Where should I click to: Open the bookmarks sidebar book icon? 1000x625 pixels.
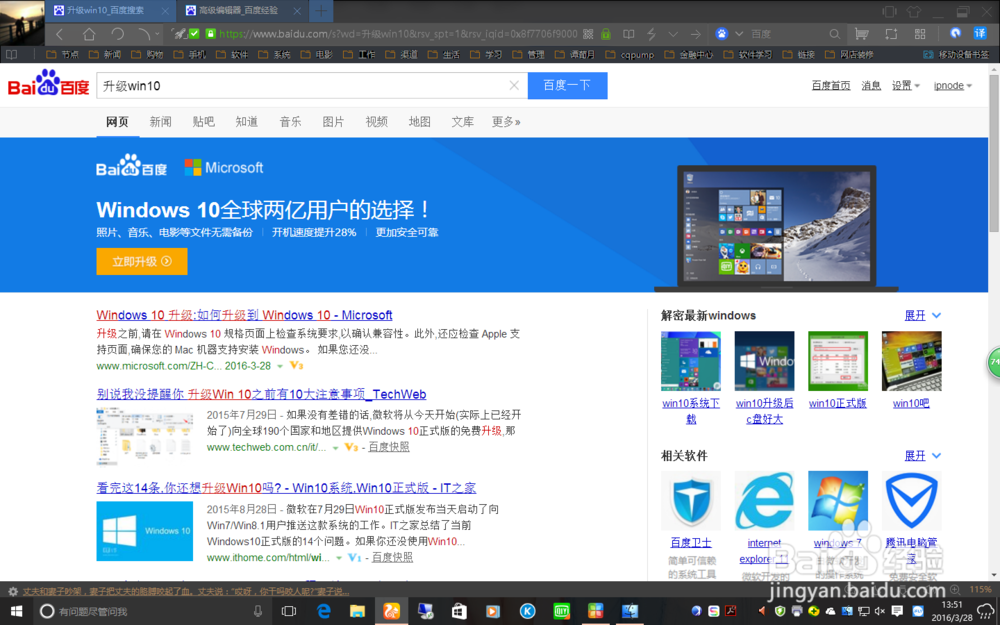pos(11,54)
